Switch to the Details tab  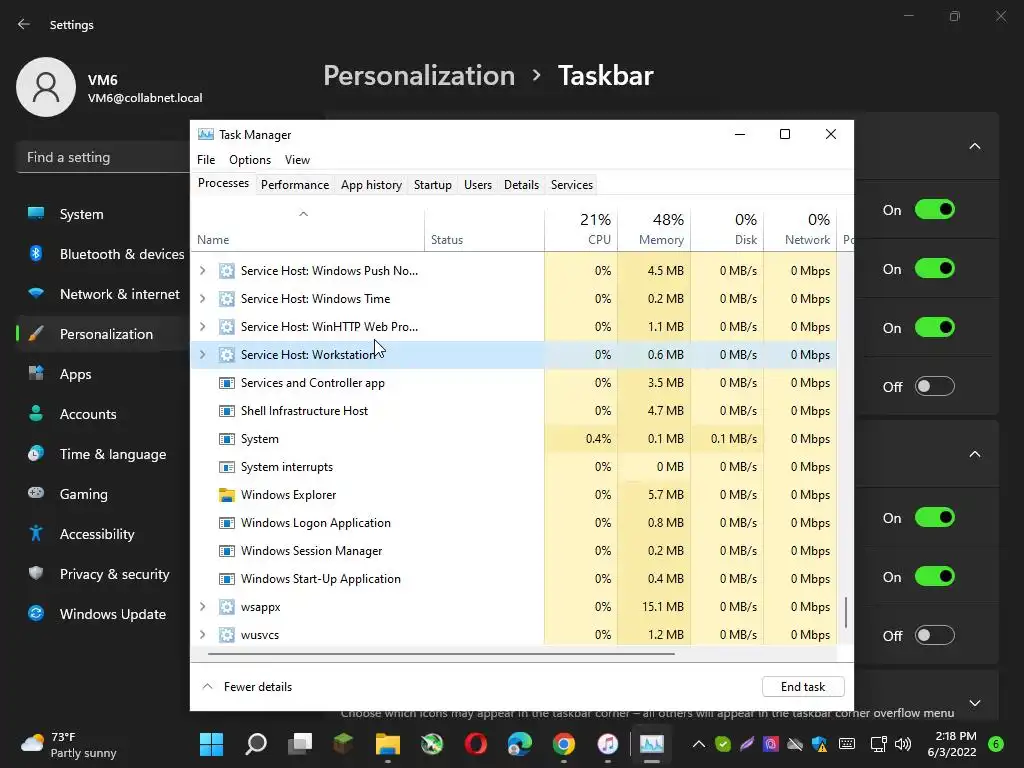point(521,185)
